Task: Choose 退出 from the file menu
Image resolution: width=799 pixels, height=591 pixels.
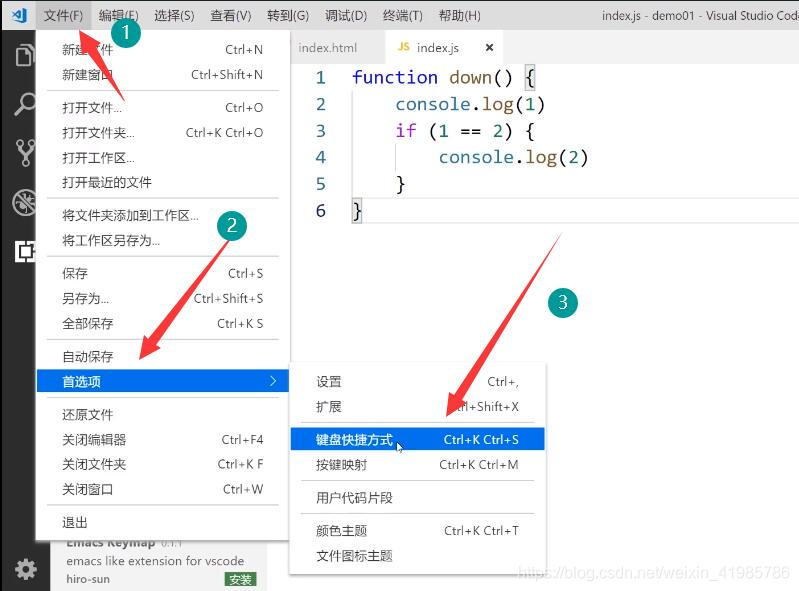Action: [x=163, y=523]
